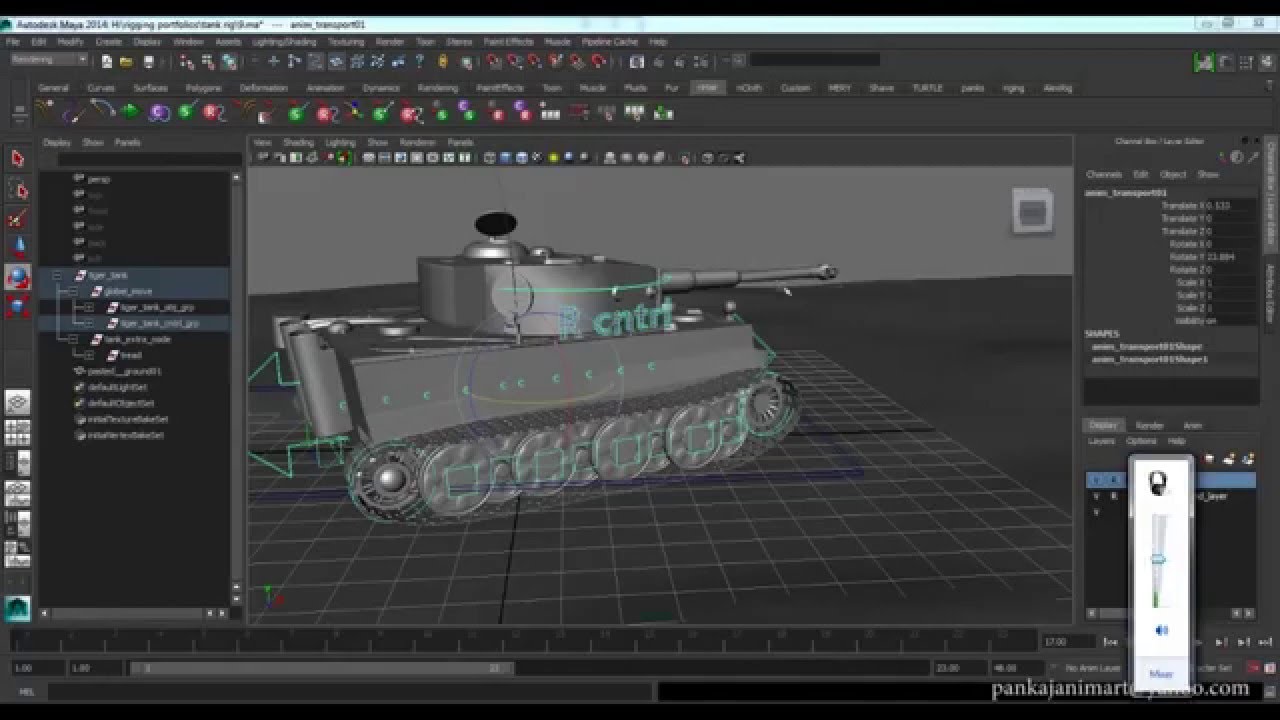Switch to the Polygons shelf tab
1280x720 pixels.
203,88
